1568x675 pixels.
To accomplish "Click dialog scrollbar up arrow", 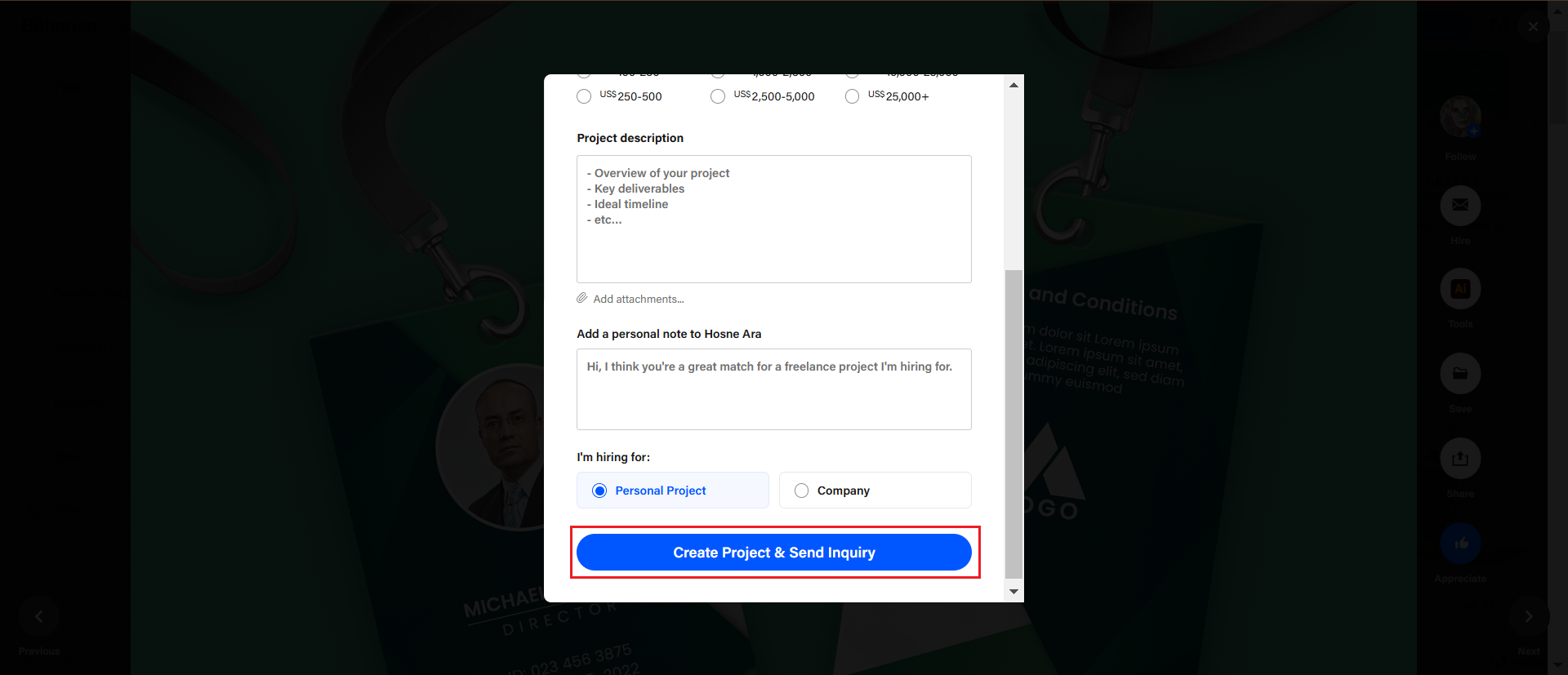I will click(x=1013, y=85).
